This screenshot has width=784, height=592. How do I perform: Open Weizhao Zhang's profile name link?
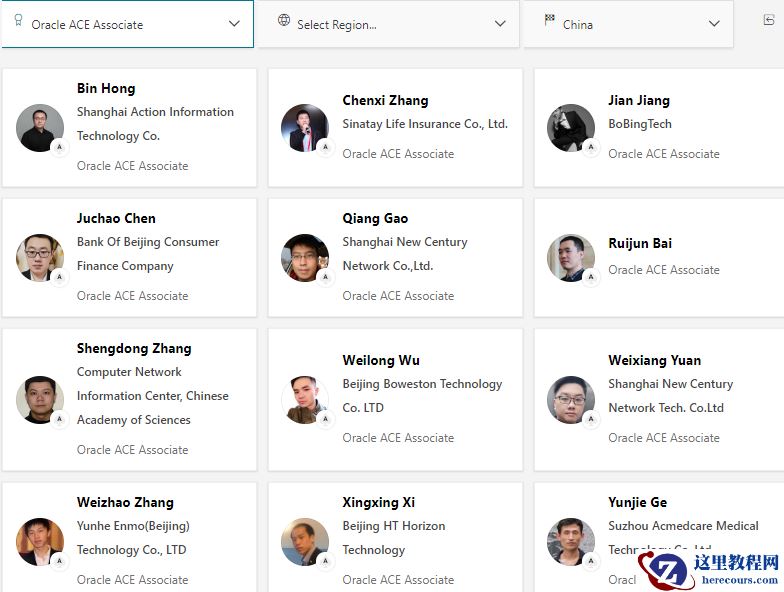click(x=125, y=502)
